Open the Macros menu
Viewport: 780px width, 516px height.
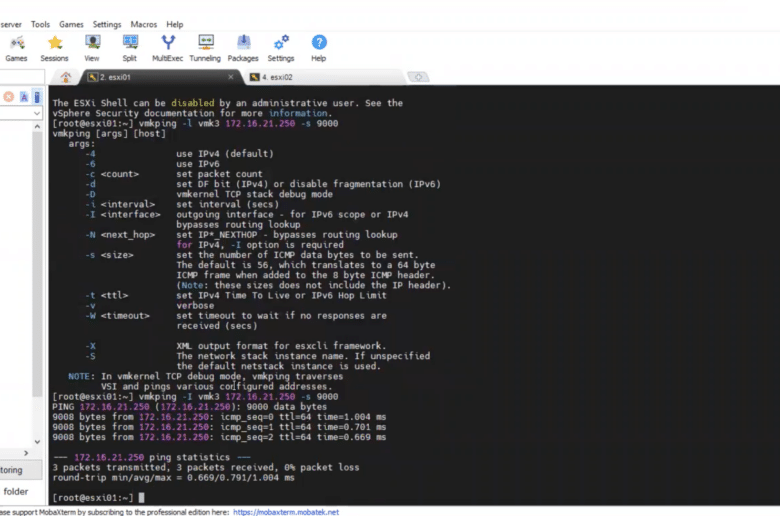pos(144,24)
